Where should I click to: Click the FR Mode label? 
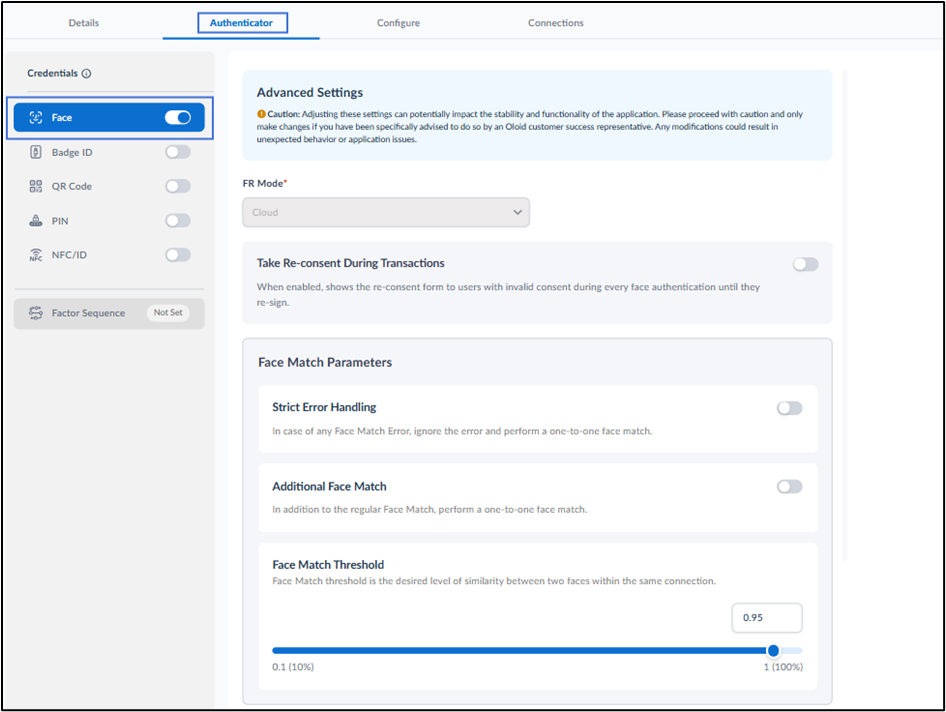[x=263, y=183]
